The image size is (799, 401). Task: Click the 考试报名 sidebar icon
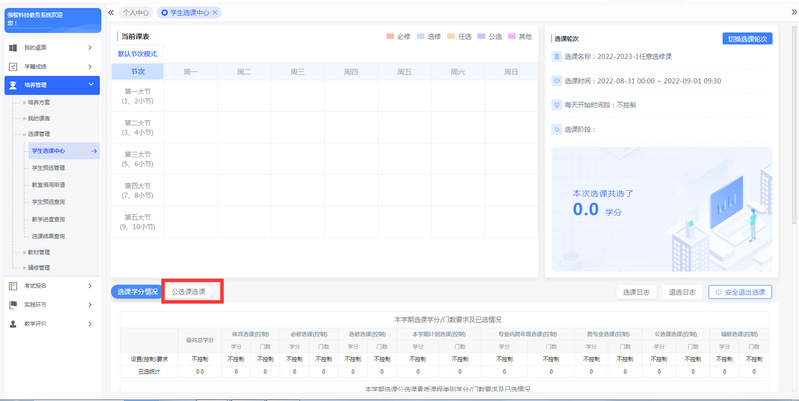pyautogui.click(x=13, y=286)
